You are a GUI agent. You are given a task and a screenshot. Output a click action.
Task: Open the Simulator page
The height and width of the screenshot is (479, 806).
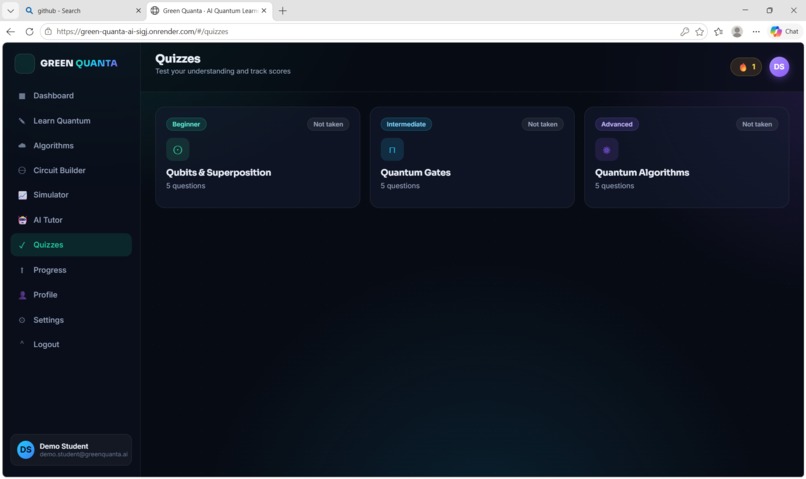click(x=71, y=195)
